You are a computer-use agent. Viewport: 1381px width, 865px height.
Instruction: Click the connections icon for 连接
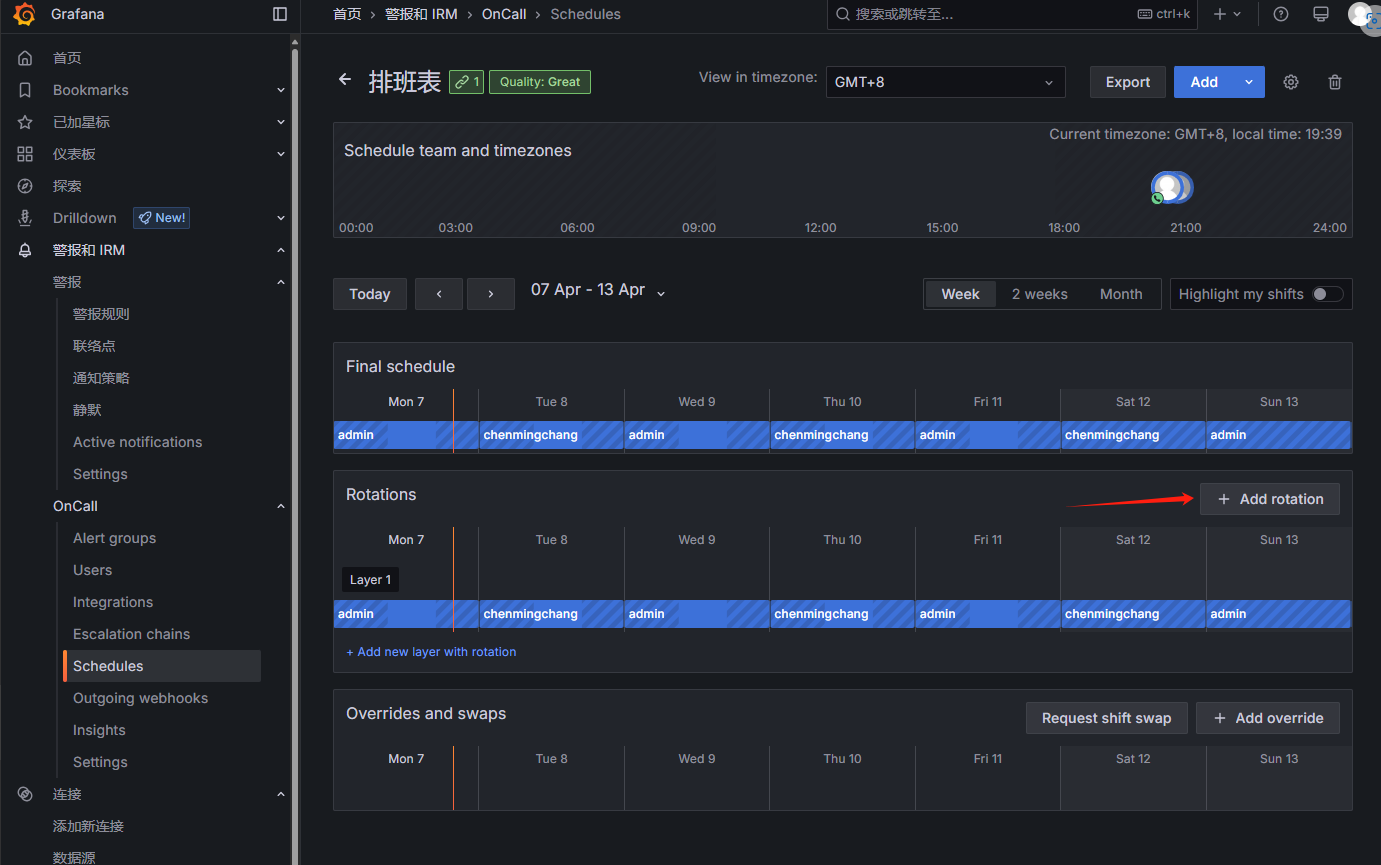pyautogui.click(x=25, y=794)
